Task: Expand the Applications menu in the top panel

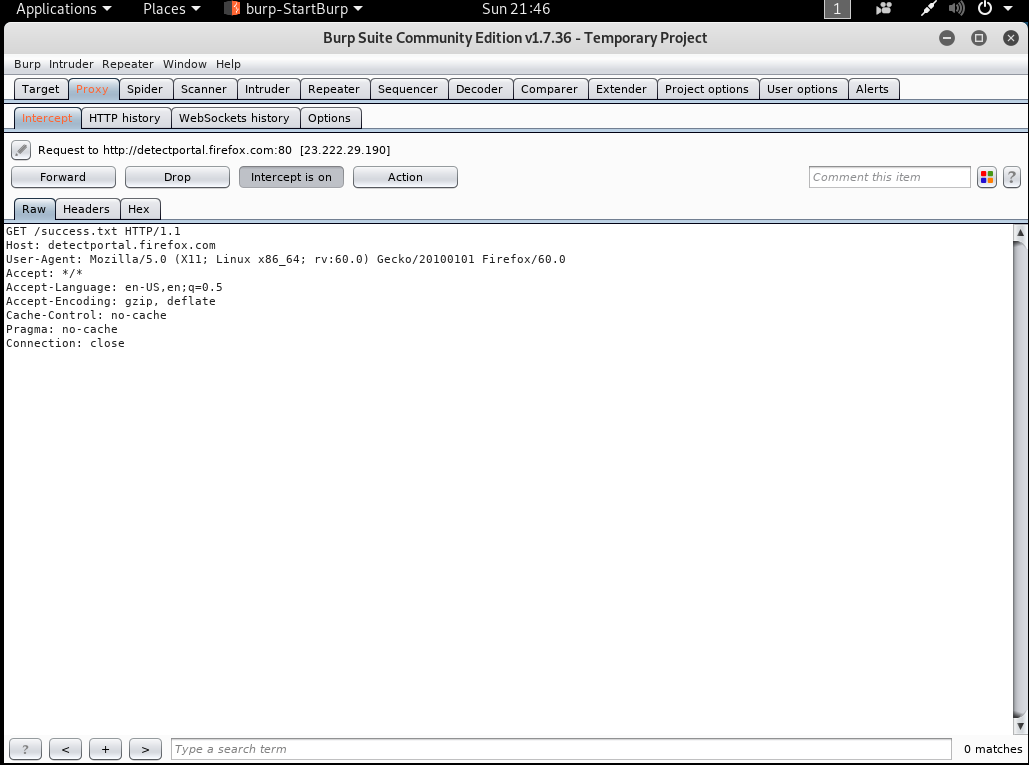Action: coord(57,9)
